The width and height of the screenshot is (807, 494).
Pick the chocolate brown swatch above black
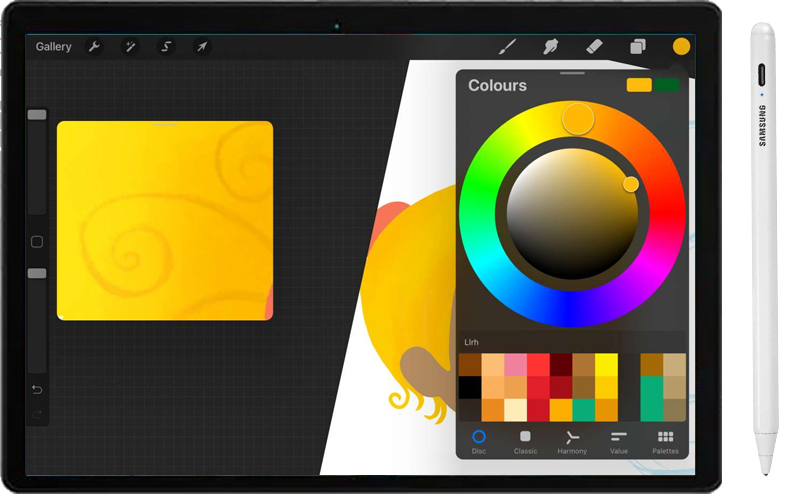[x=470, y=365]
